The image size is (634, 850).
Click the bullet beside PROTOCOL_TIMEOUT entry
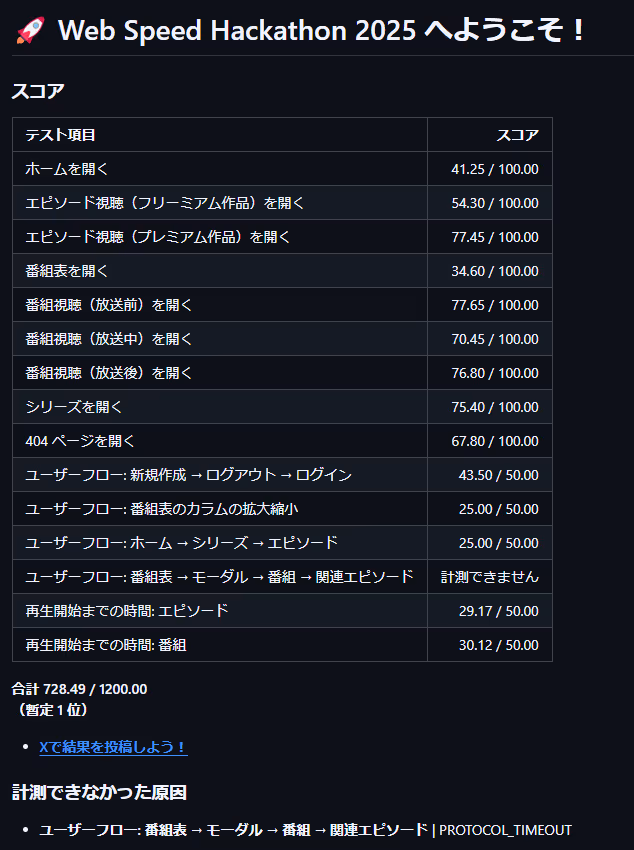click(26, 828)
